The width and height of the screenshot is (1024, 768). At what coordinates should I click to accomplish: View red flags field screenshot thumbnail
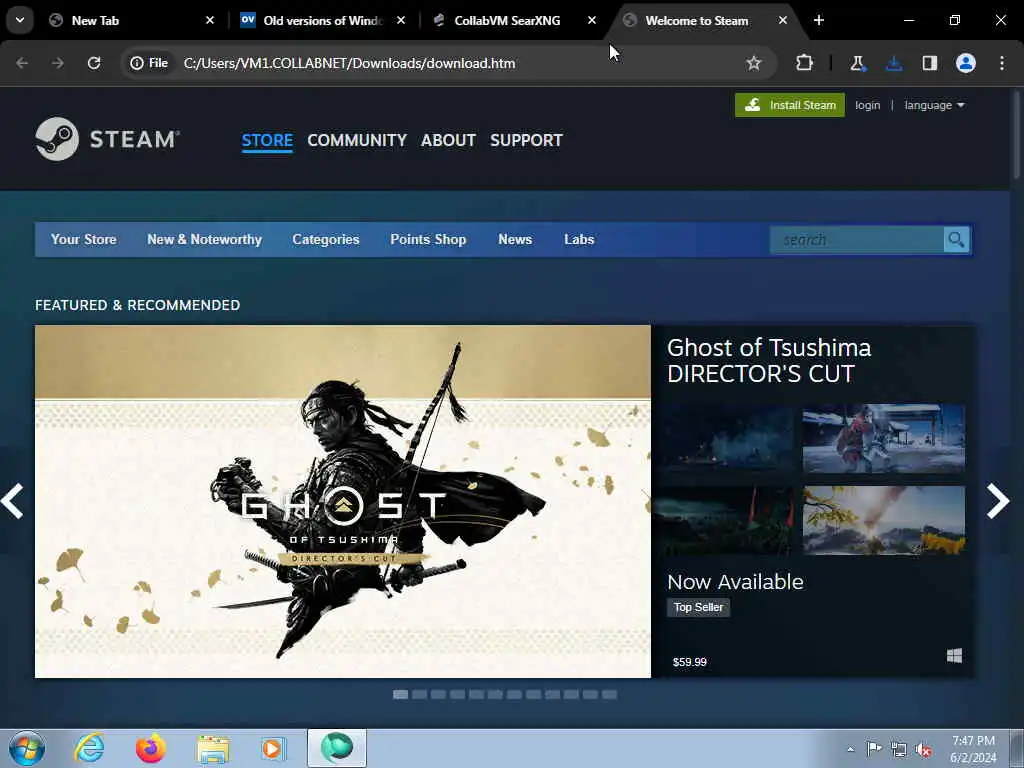click(724, 520)
